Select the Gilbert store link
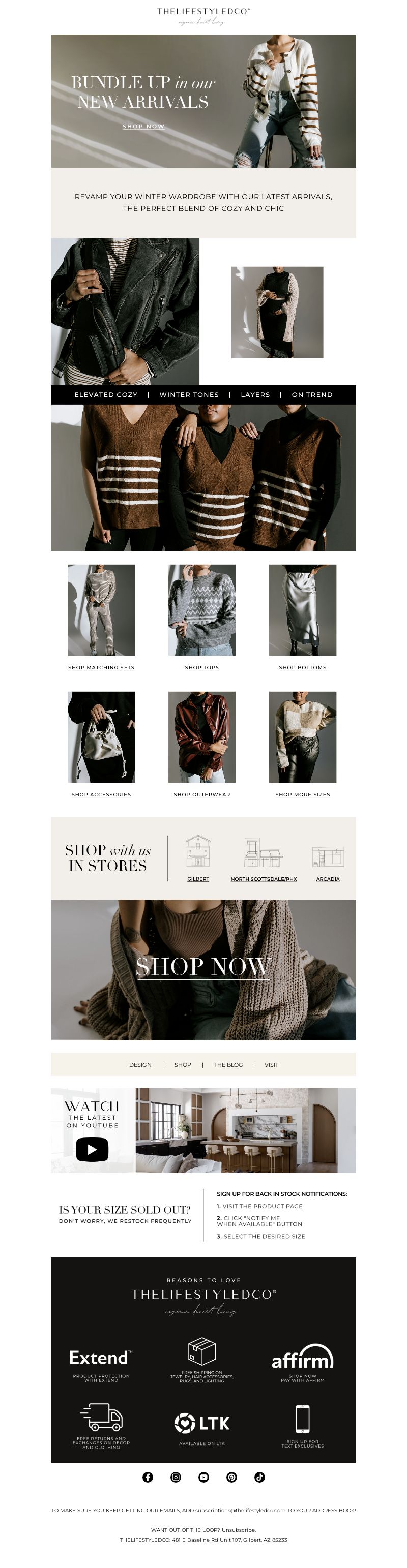 (198, 878)
